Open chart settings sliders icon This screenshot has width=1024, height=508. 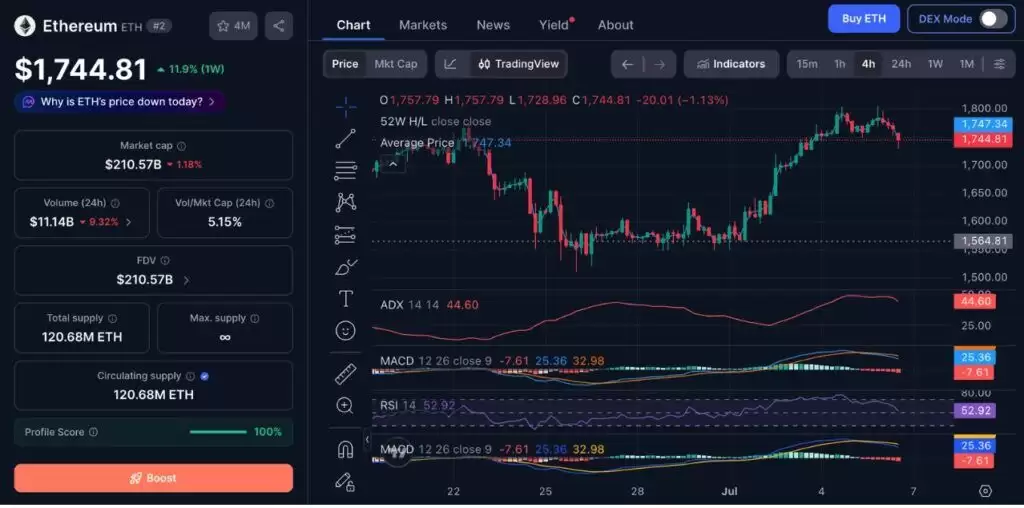pos(999,64)
